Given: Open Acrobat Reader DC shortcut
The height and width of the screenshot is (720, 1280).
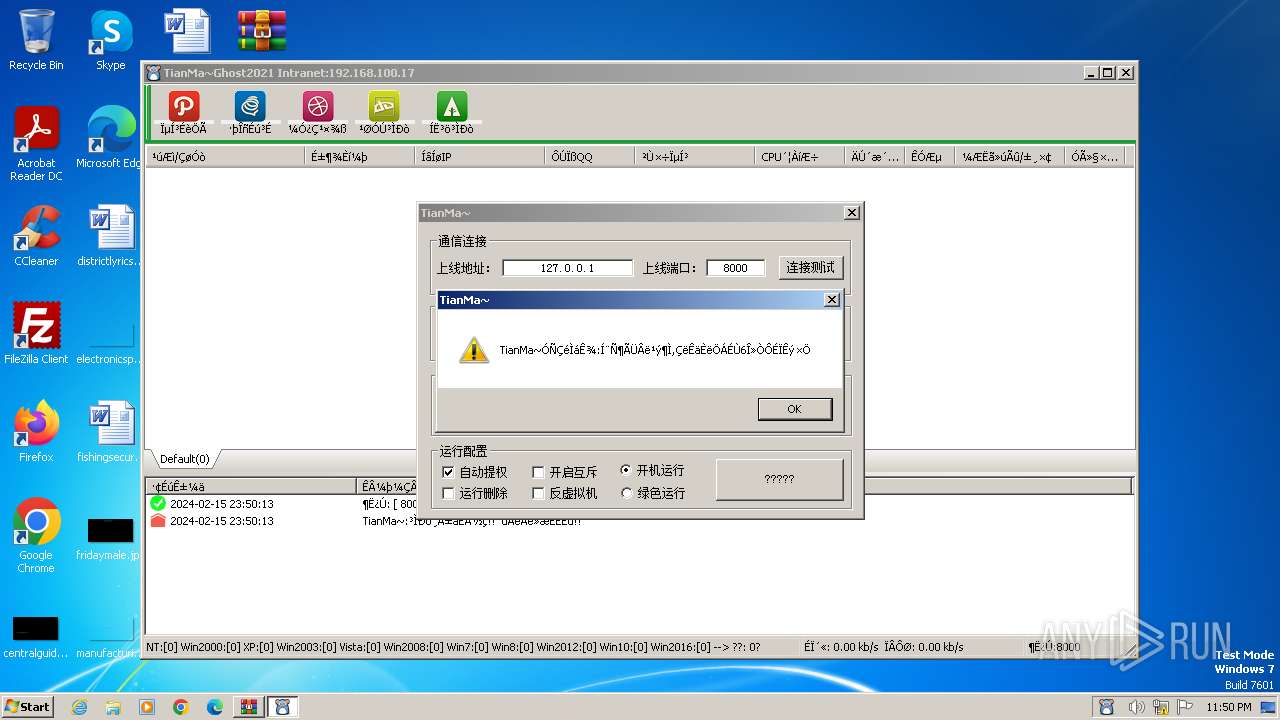Looking at the screenshot, I should (36, 144).
